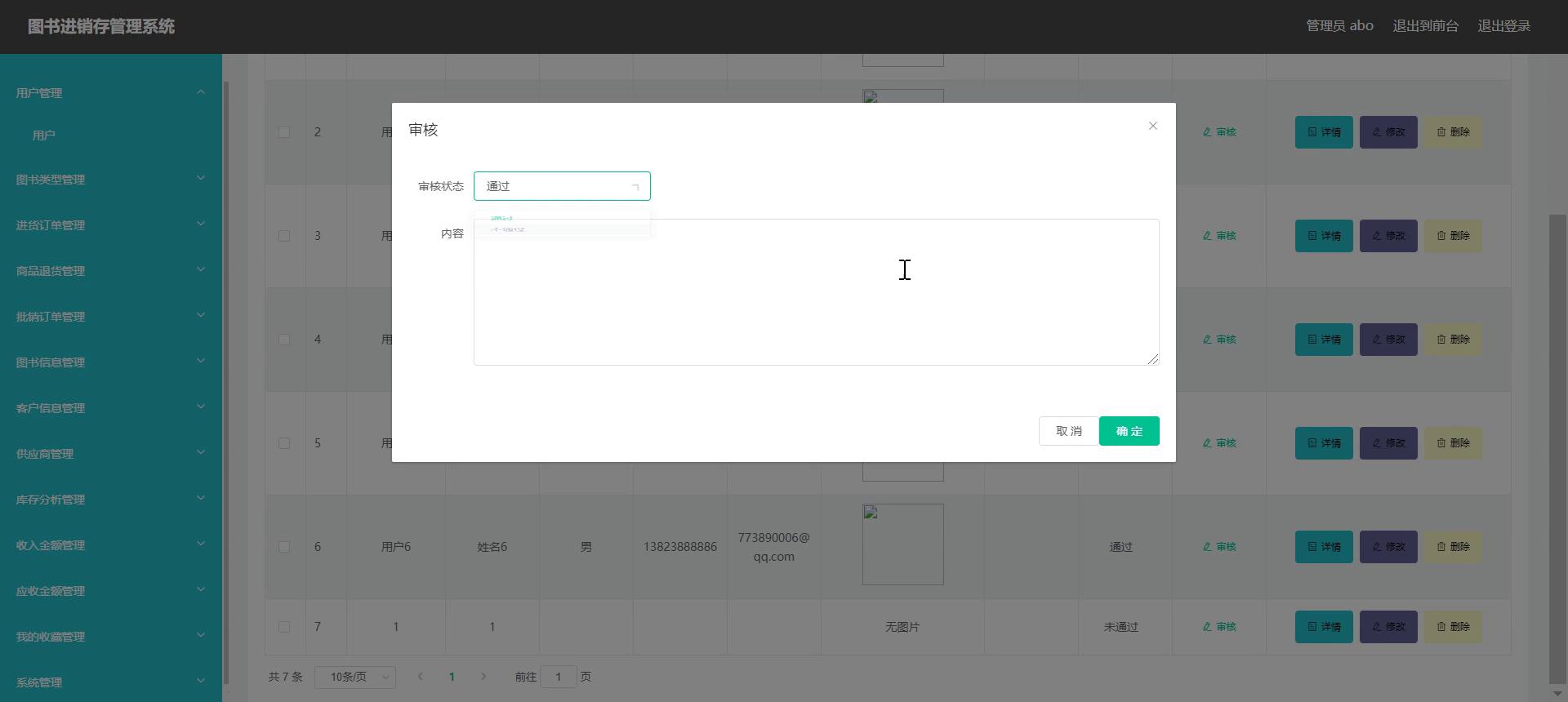Viewport: 1568px width, 702px height.
Task: Tick the checkbox on row 2
Action: [284, 132]
